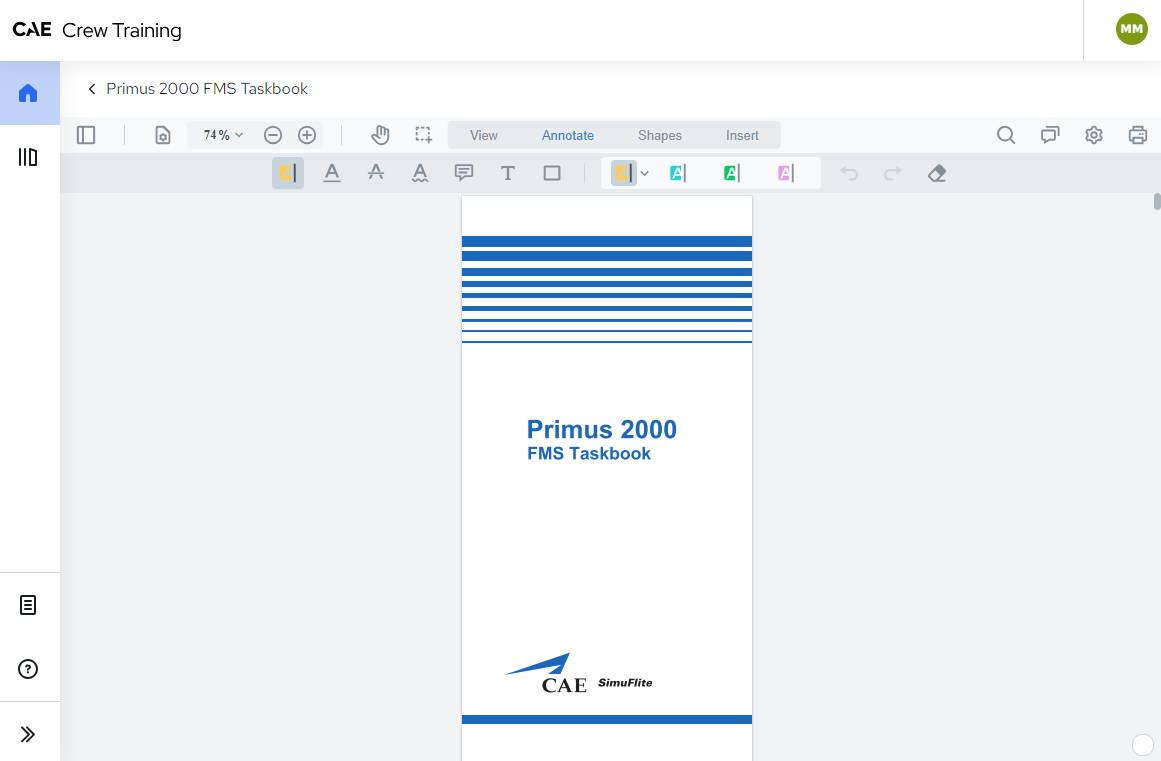Switch to the Annotate tab
The height and width of the screenshot is (761, 1161).
pyautogui.click(x=568, y=135)
